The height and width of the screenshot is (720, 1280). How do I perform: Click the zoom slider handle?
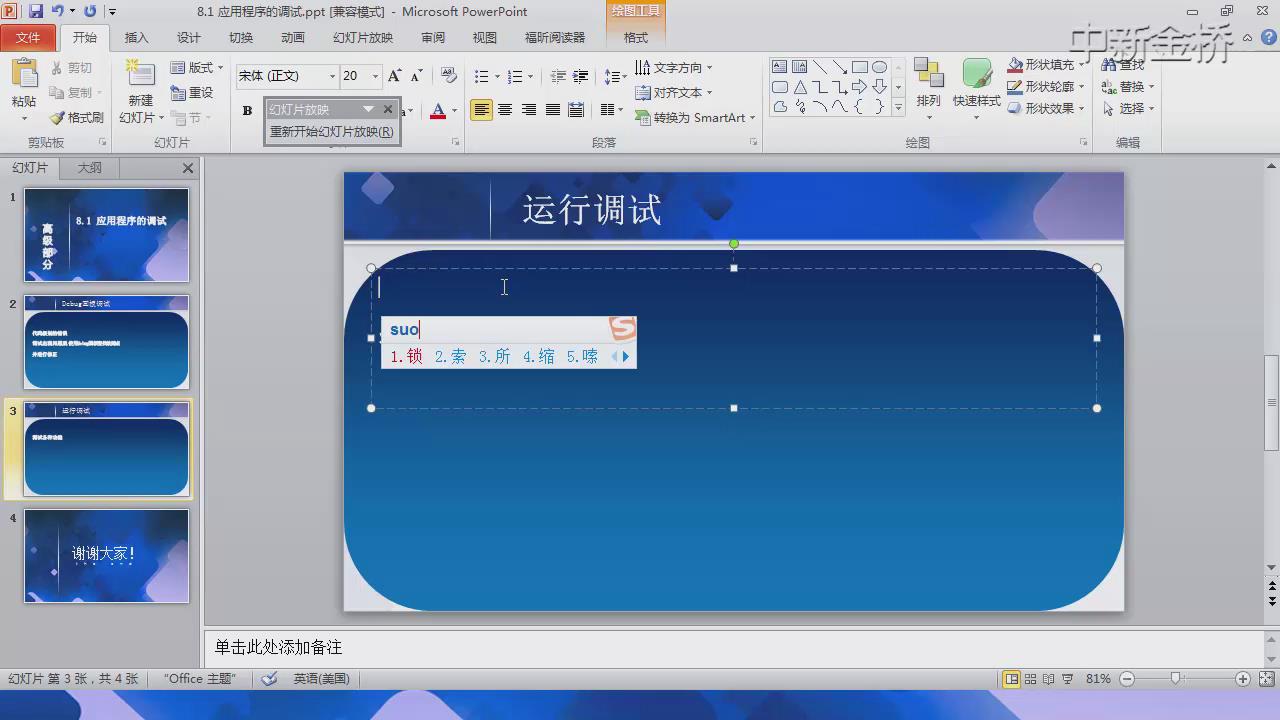[1176, 679]
